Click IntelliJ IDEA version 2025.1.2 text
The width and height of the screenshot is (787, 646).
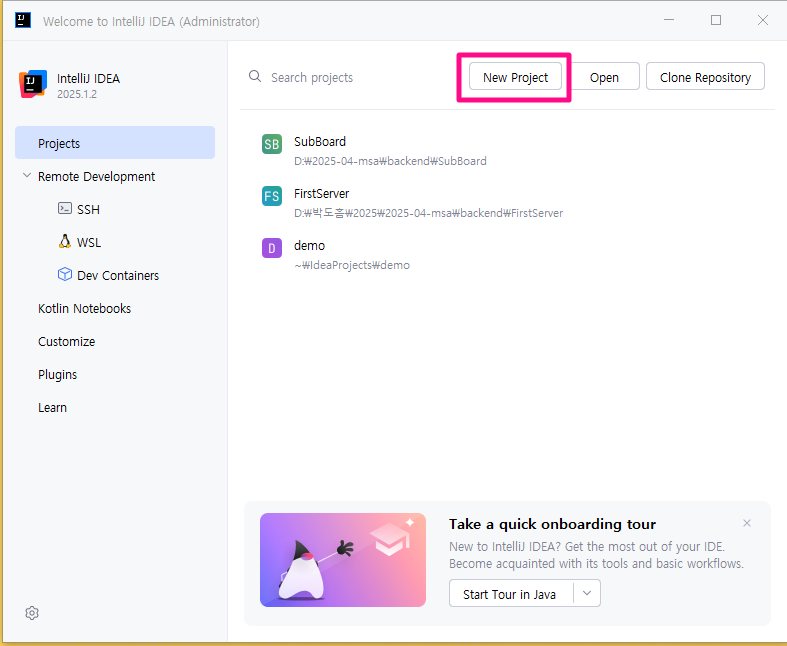[x=77, y=94]
